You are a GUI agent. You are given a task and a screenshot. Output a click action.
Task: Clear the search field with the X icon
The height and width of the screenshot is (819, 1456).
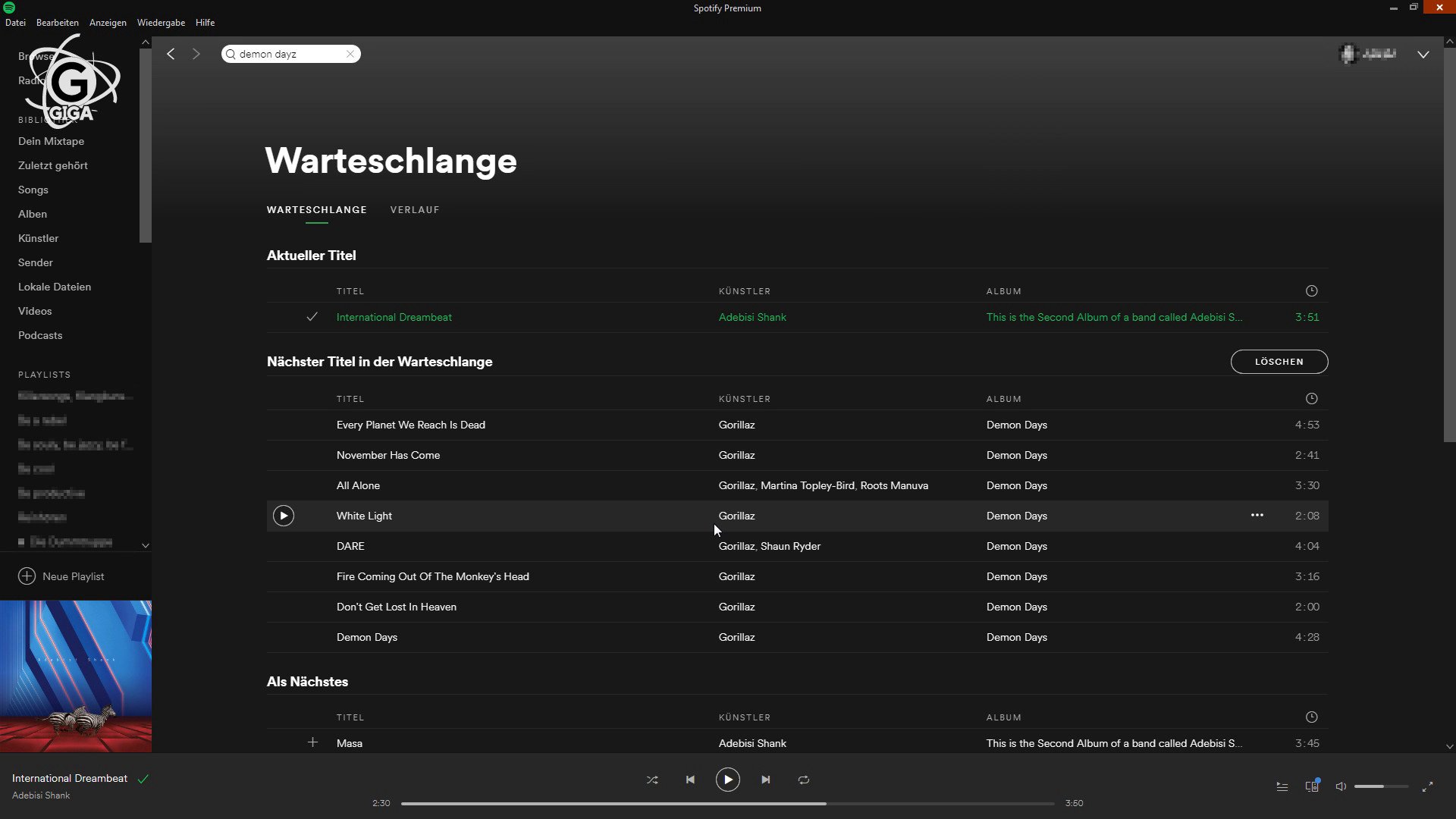(350, 54)
